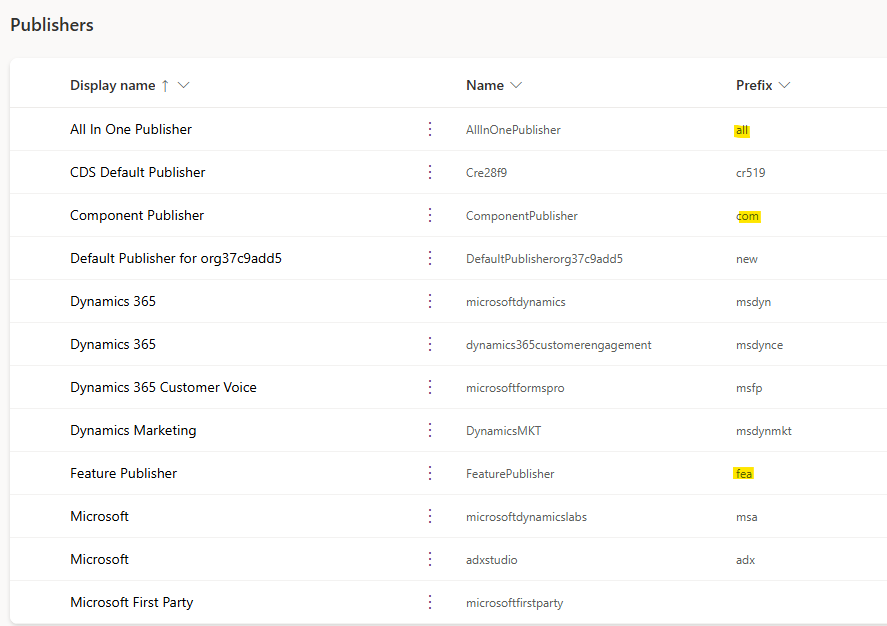The image size is (887, 626).
Task: Expand the Display name column dropdown chevron
Action: click(183, 85)
